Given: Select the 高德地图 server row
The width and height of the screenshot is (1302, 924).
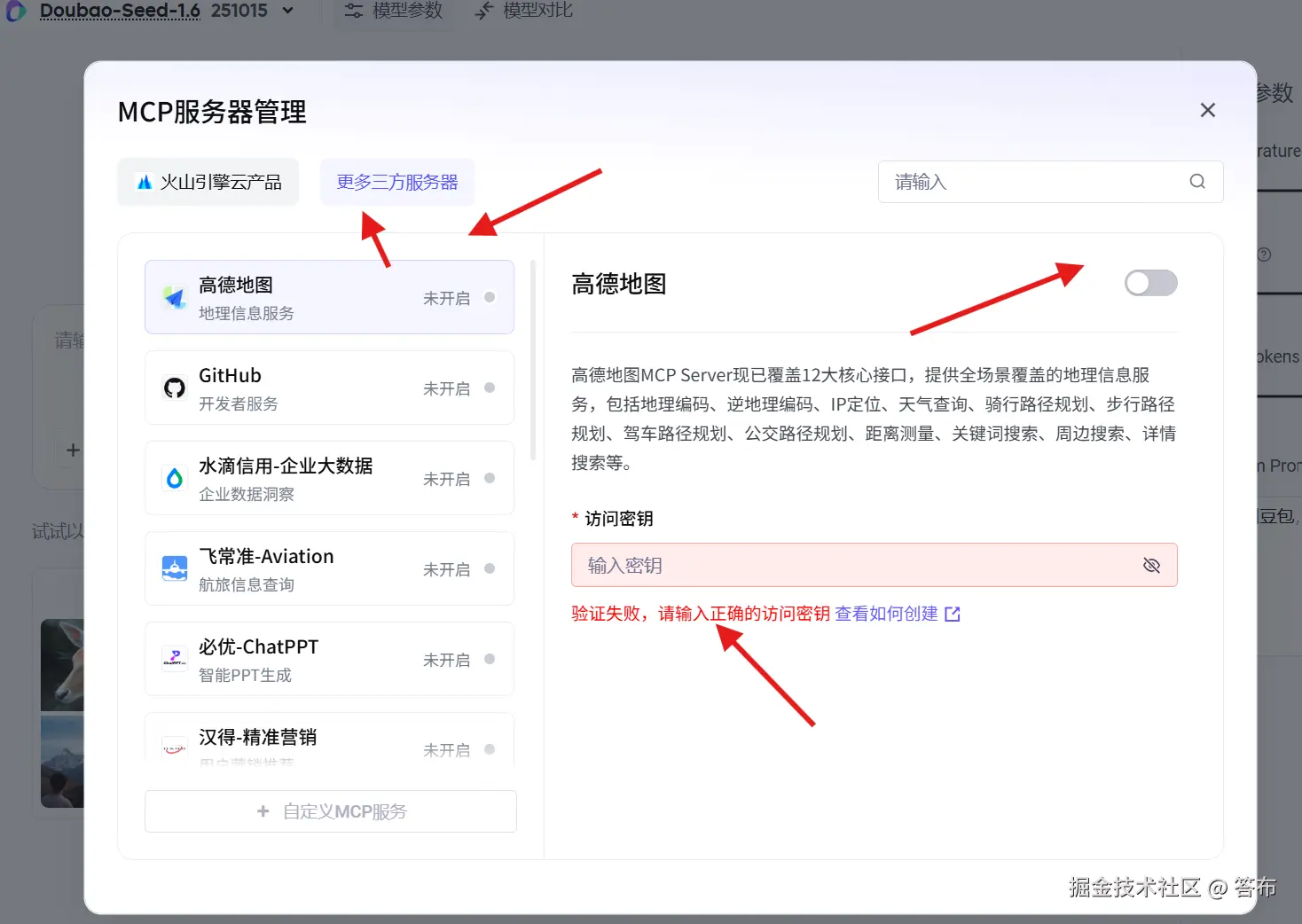Looking at the screenshot, I should point(329,297).
